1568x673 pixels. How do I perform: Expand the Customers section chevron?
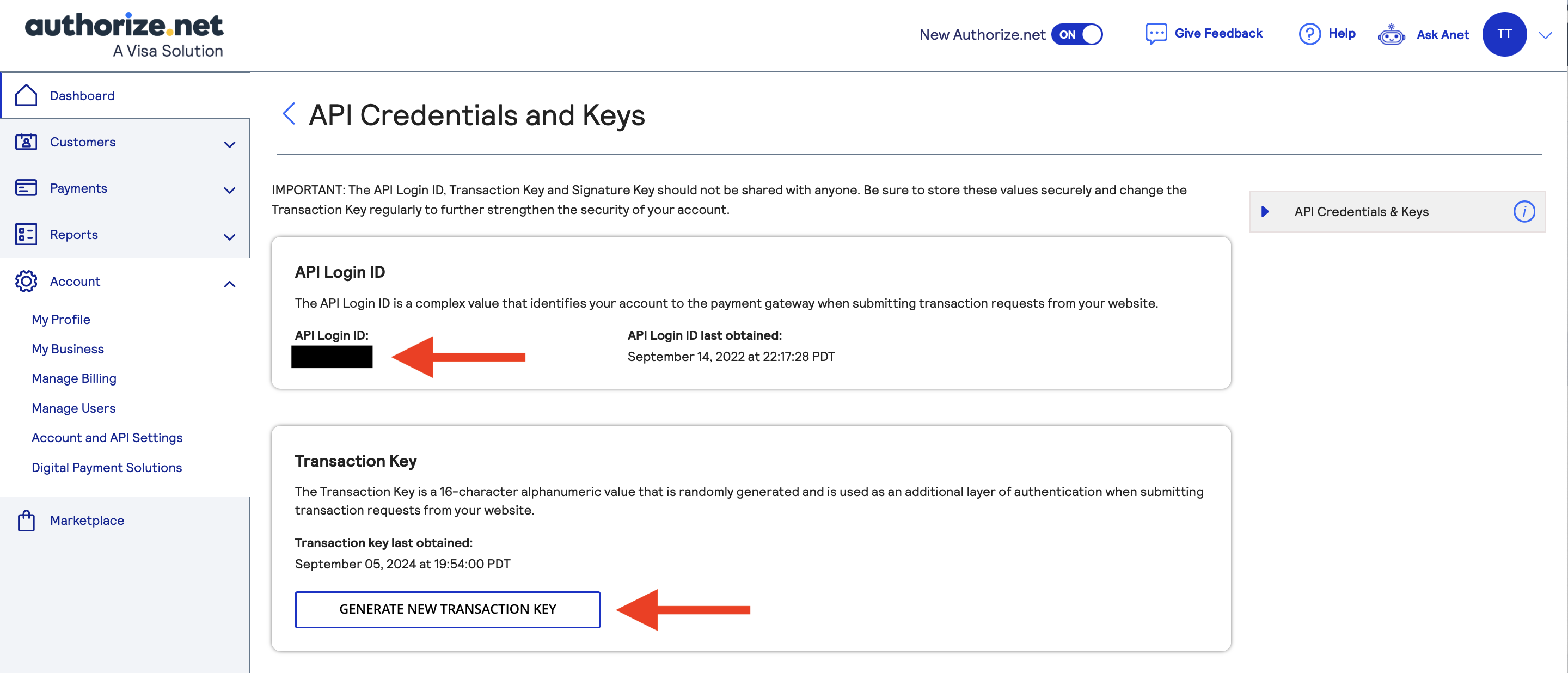[x=229, y=145]
